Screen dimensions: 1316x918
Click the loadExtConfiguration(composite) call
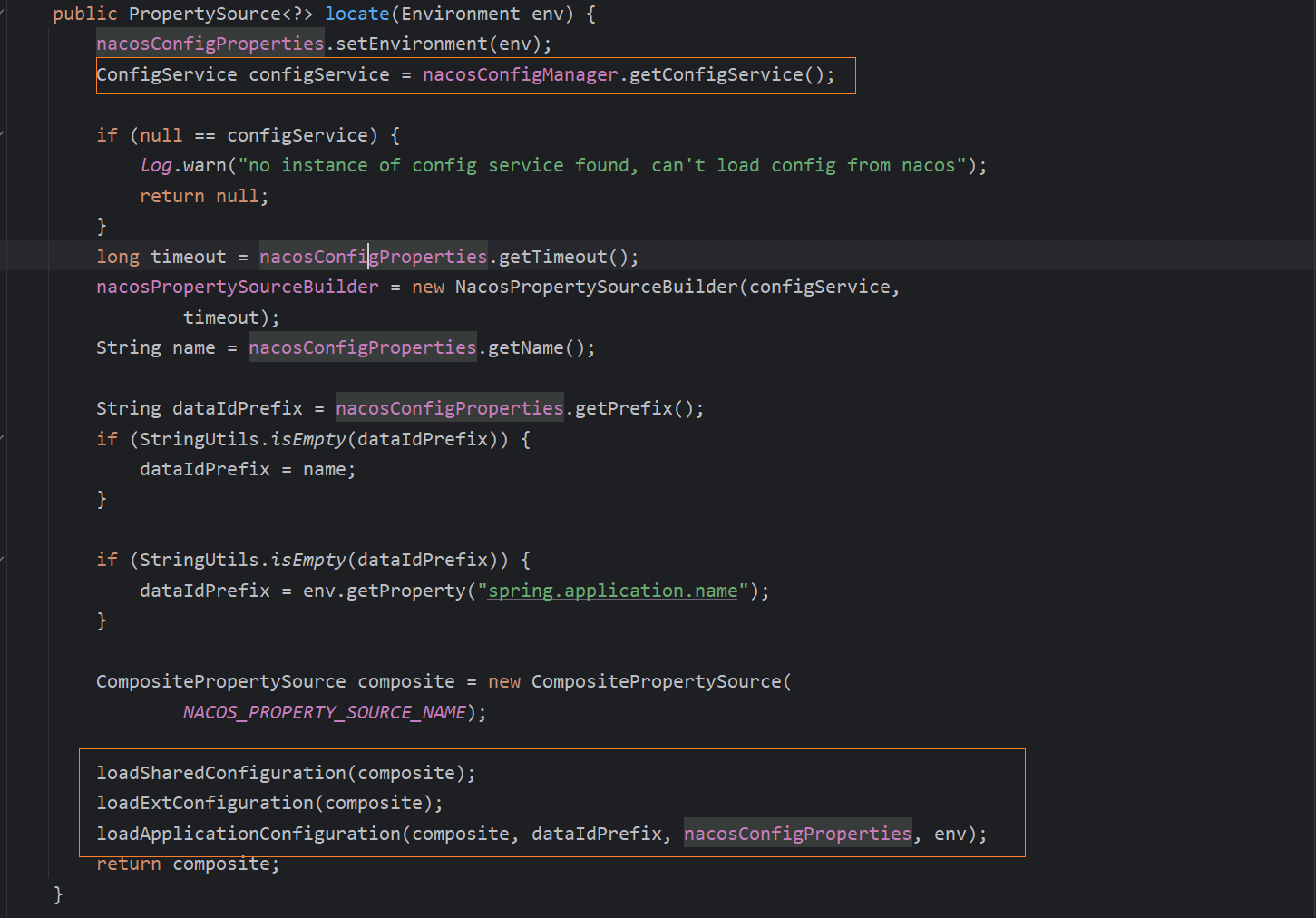(269, 803)
